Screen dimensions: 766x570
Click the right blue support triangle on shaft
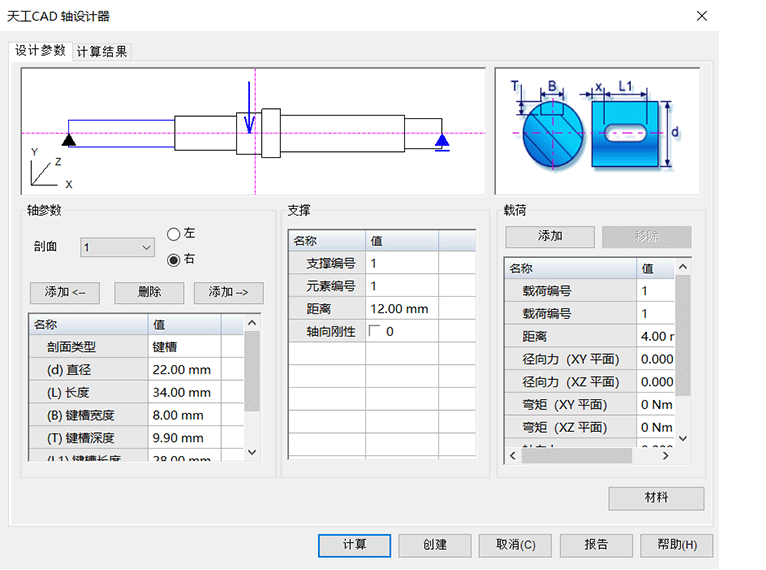[442, 142]
